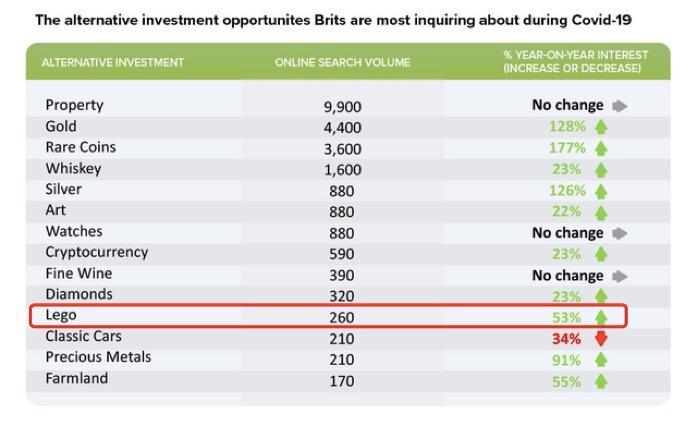Click the gray arrow in the Watches row

click(x=619, y=233)
